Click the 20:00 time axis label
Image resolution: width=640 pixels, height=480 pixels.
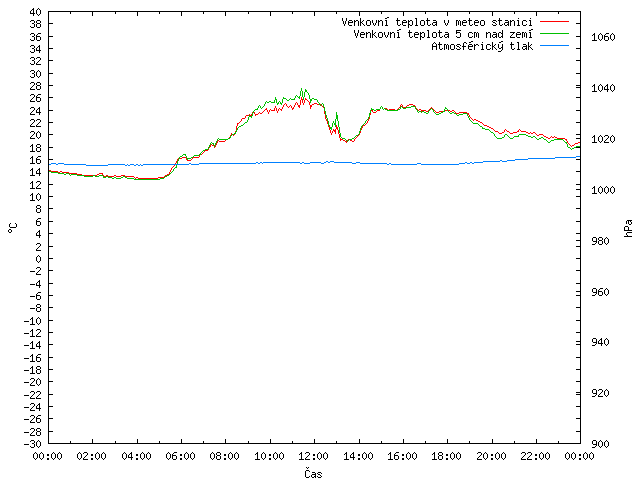491,456
